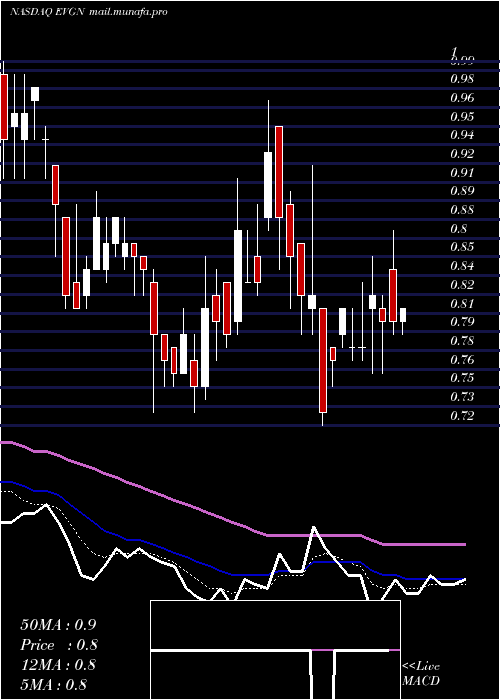Click the 0.82 price axis label

[462, 284]
